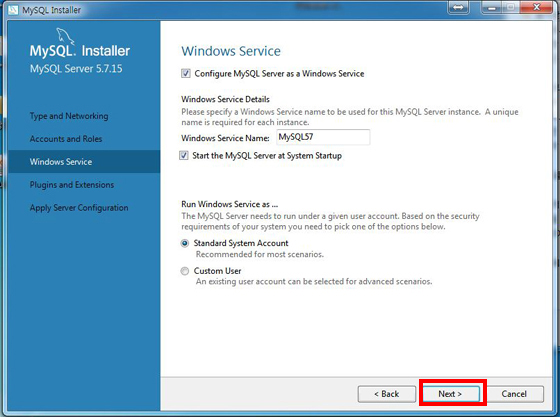This screenshot has height=417, width=560.
Task: Select the Custom User radio button
Action: point(185,271)
